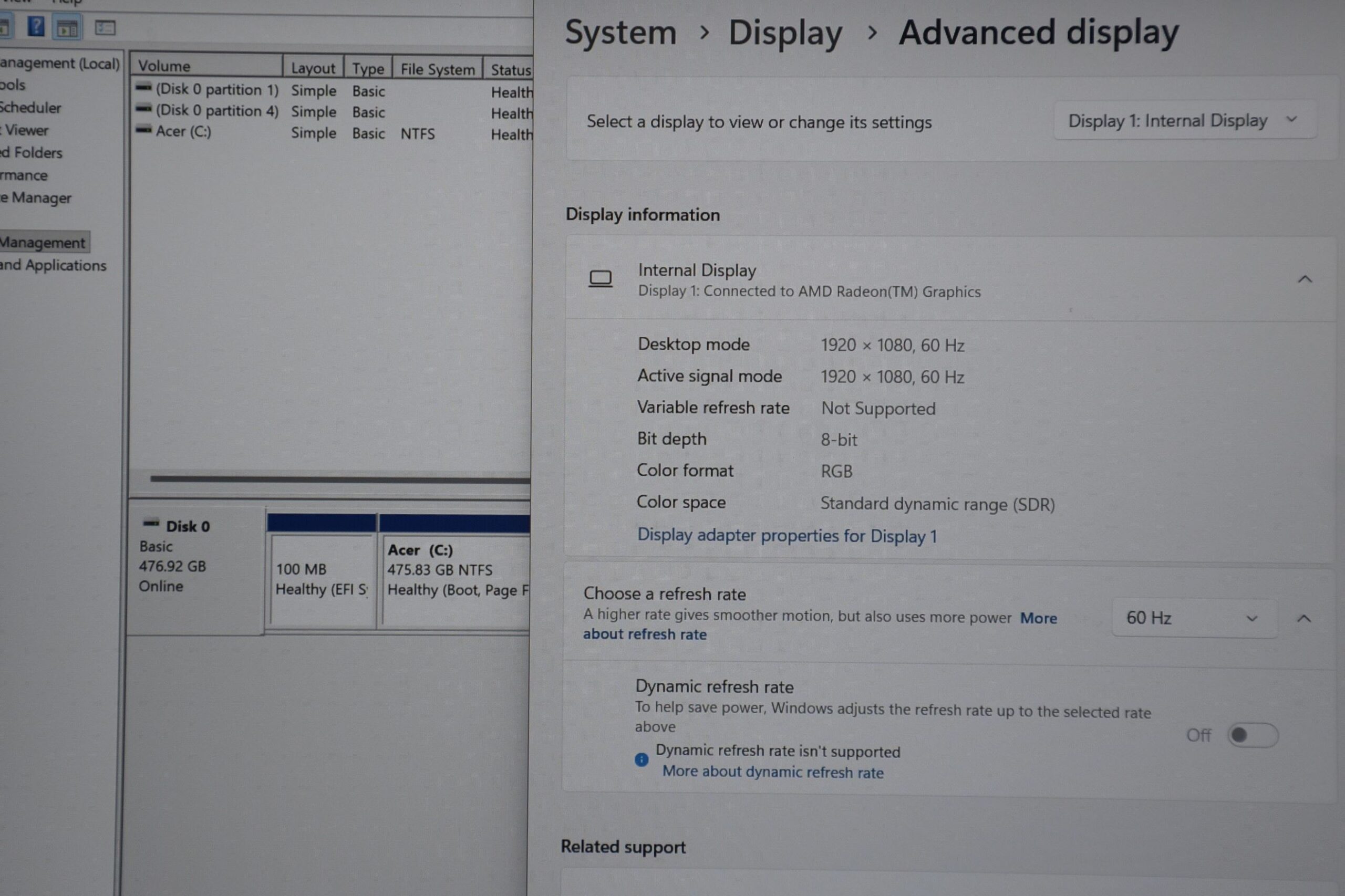
Task: Sort by the Volume column header
Action: (x=206, y=66)
